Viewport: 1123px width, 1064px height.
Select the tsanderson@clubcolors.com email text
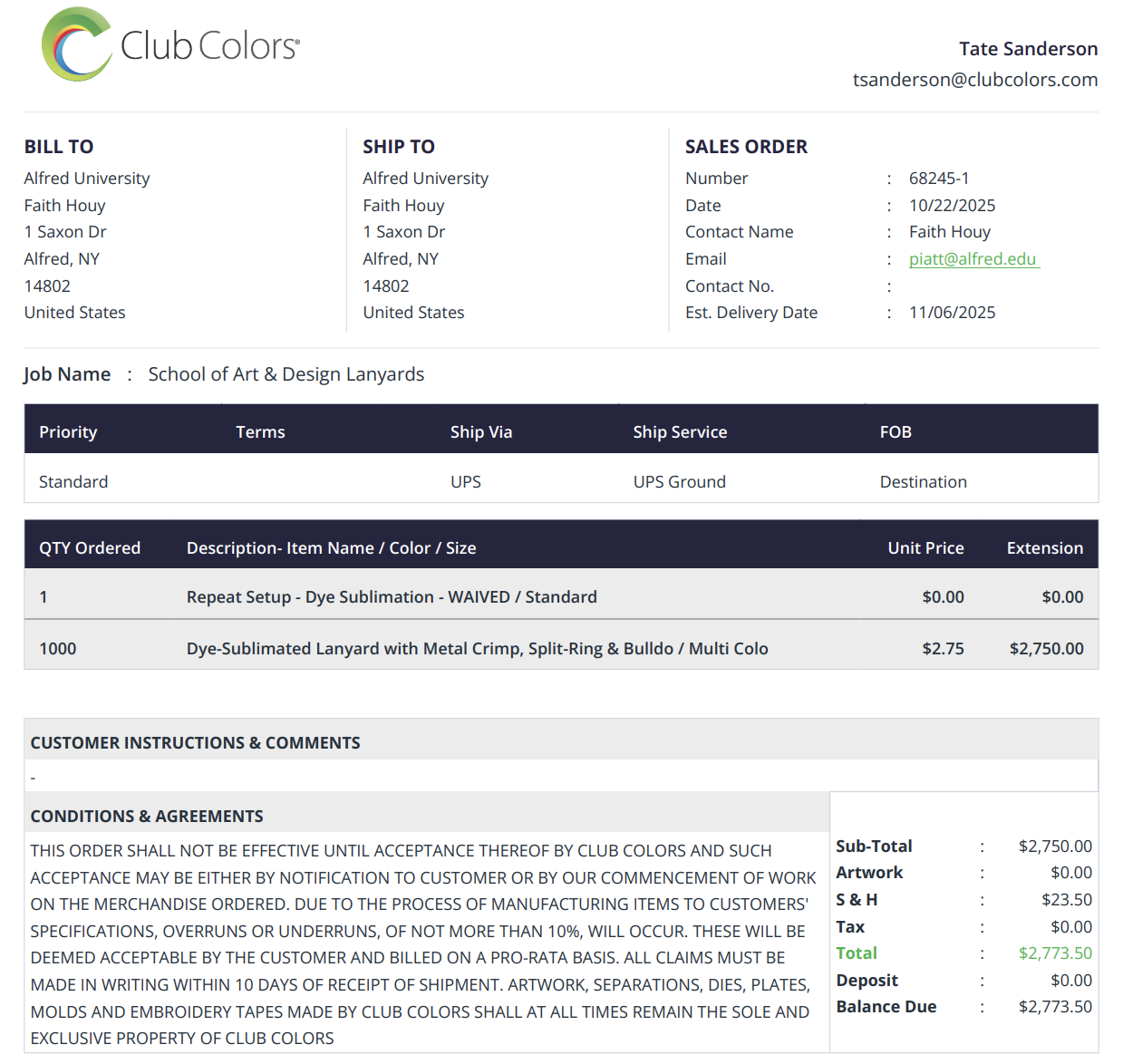(x=974, y=80)
